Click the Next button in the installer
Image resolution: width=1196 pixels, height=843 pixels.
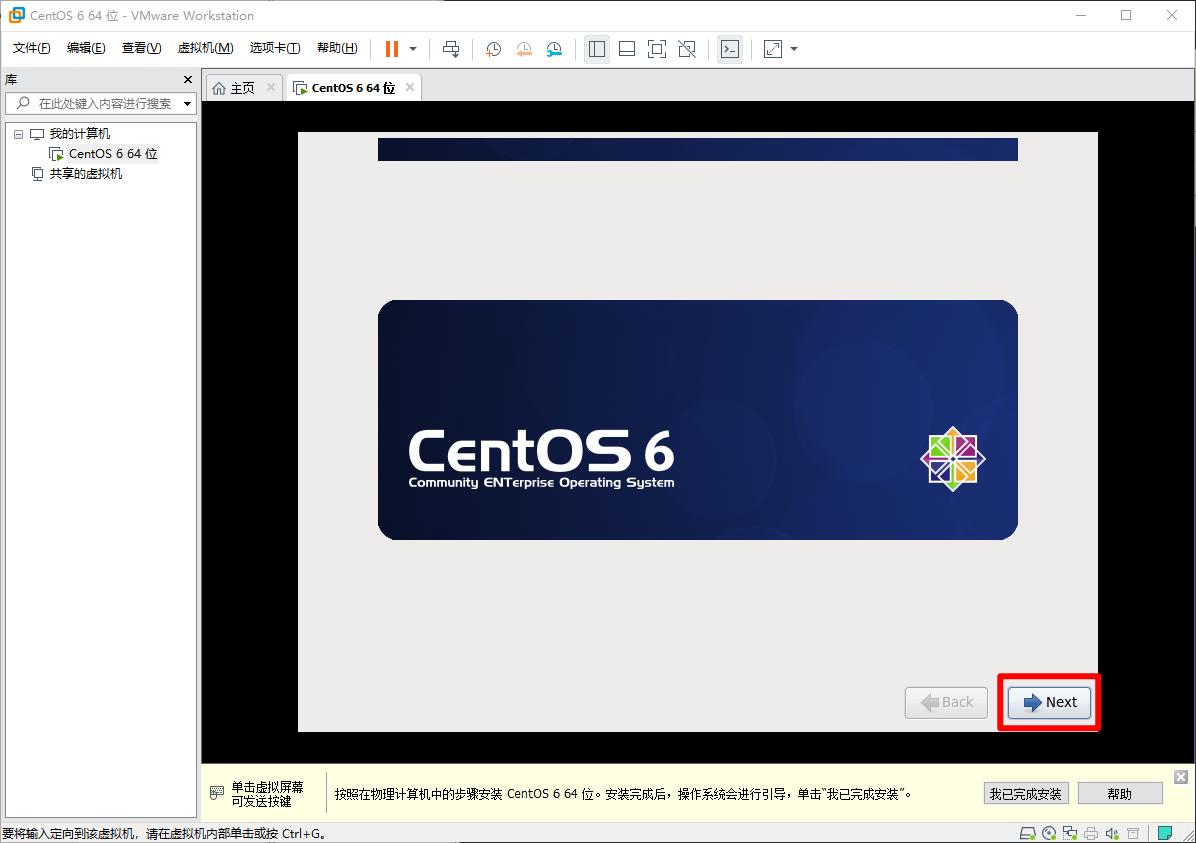[x=1048, y=702]
